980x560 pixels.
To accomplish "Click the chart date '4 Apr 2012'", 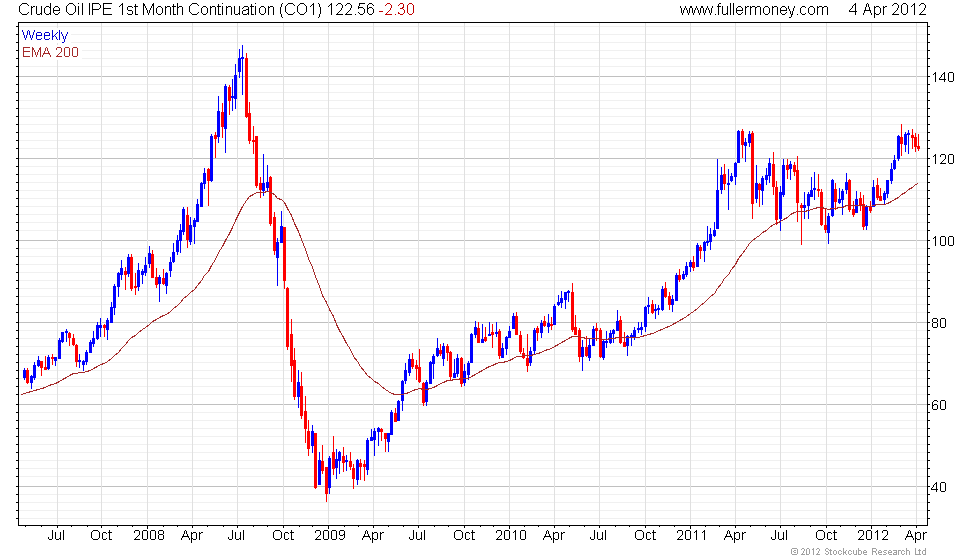I will coord(888,10).
